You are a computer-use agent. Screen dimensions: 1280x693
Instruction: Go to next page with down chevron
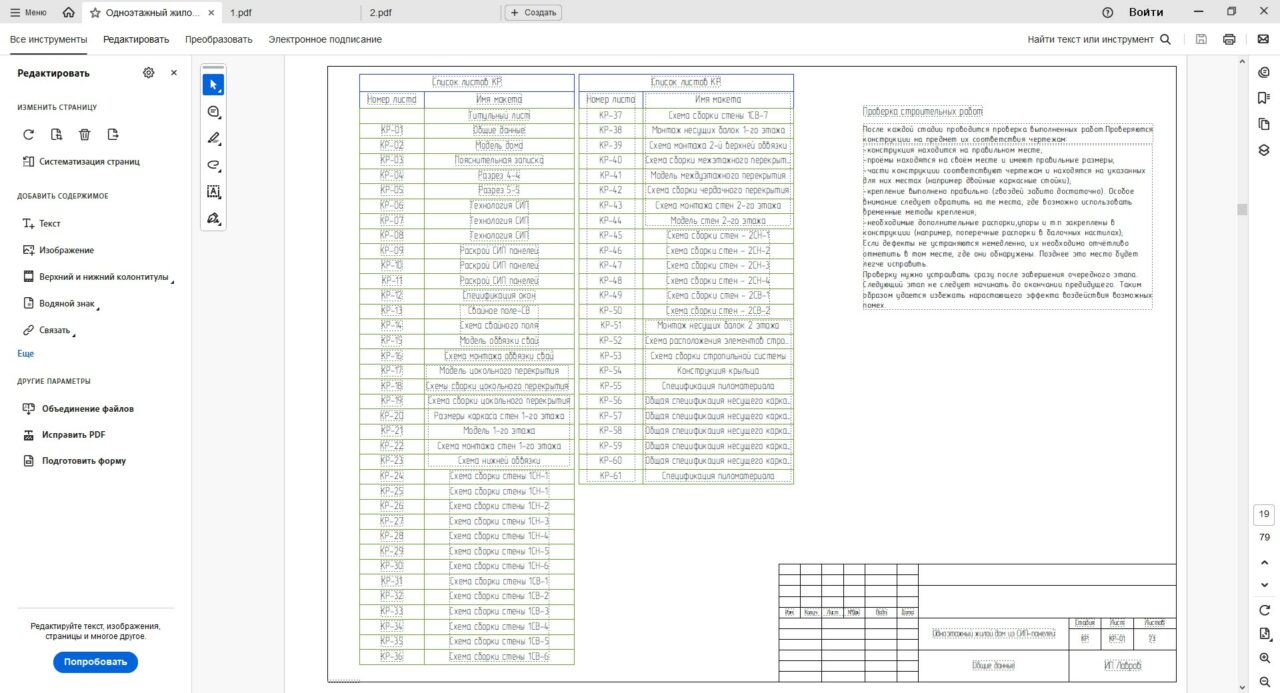click(x=1264, y=584)
